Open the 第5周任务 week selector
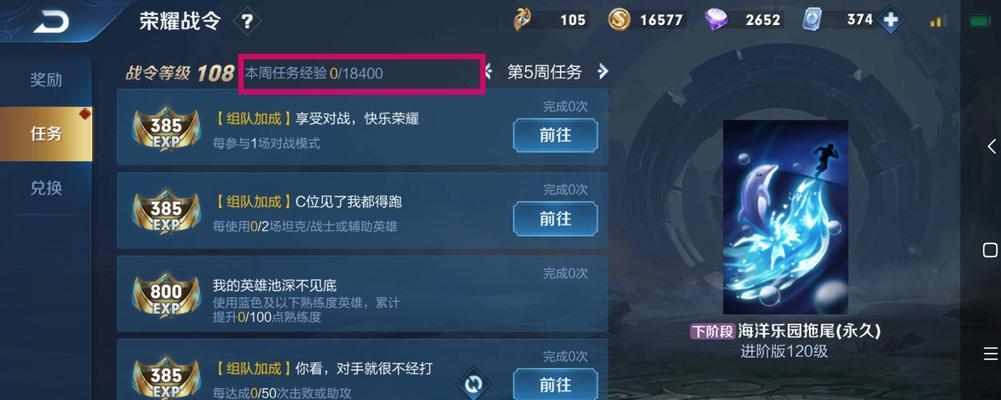 [545, 72]
